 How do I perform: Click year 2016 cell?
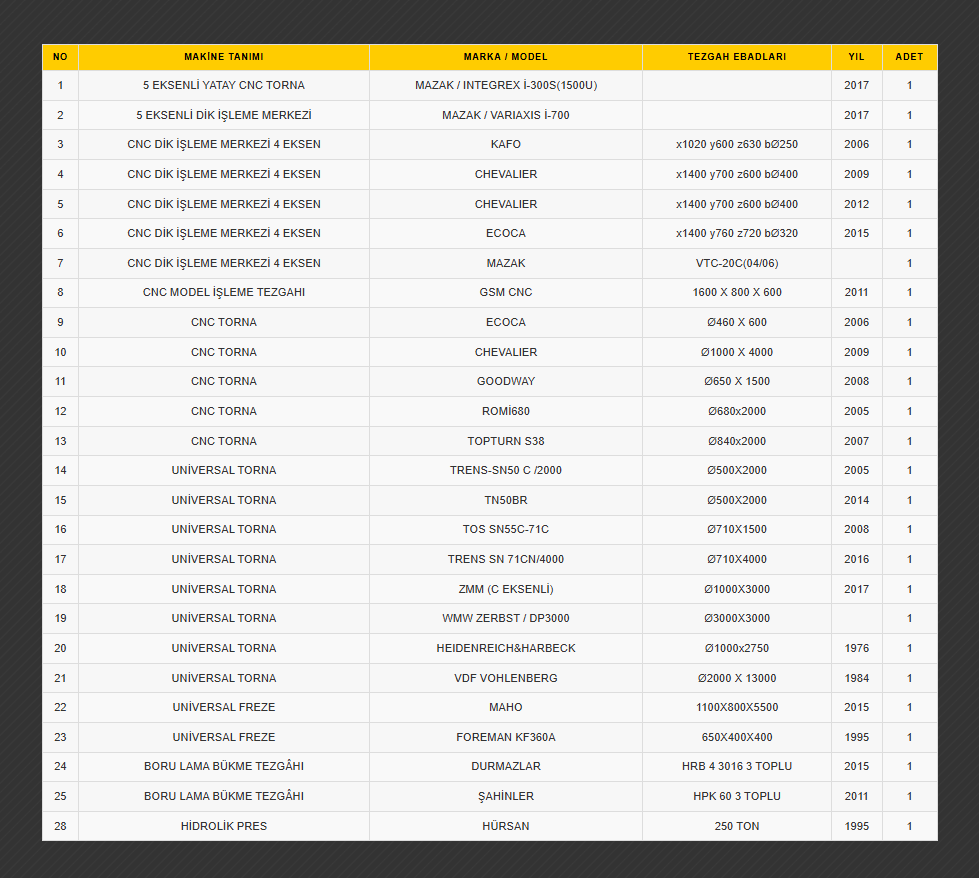(x=857, y=560)
